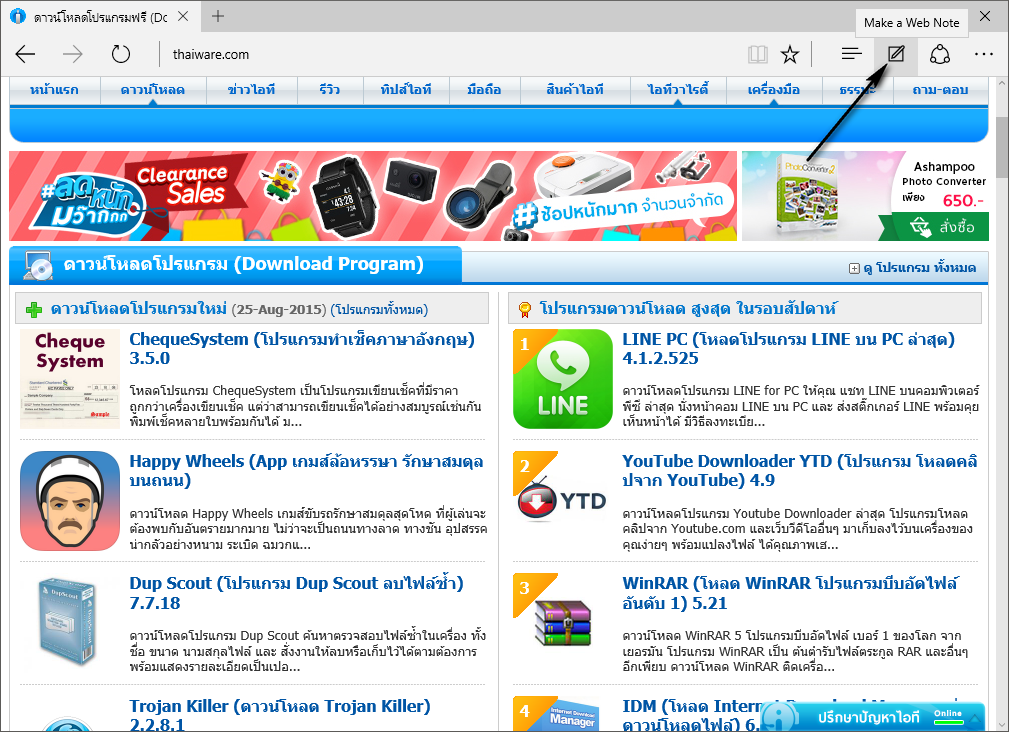Click the browser Refresh icon
The width and height of the screenshot is (1009, 732).
tap(120, 55)
